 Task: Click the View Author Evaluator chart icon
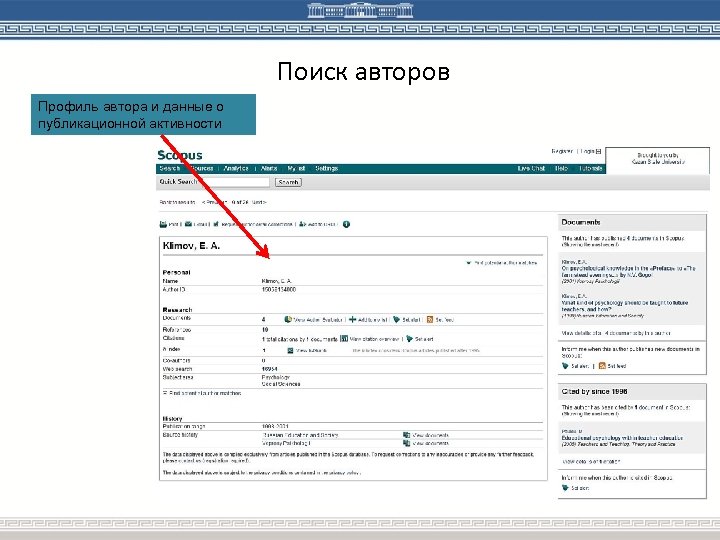pyautogui.click(x=288, y=319)
